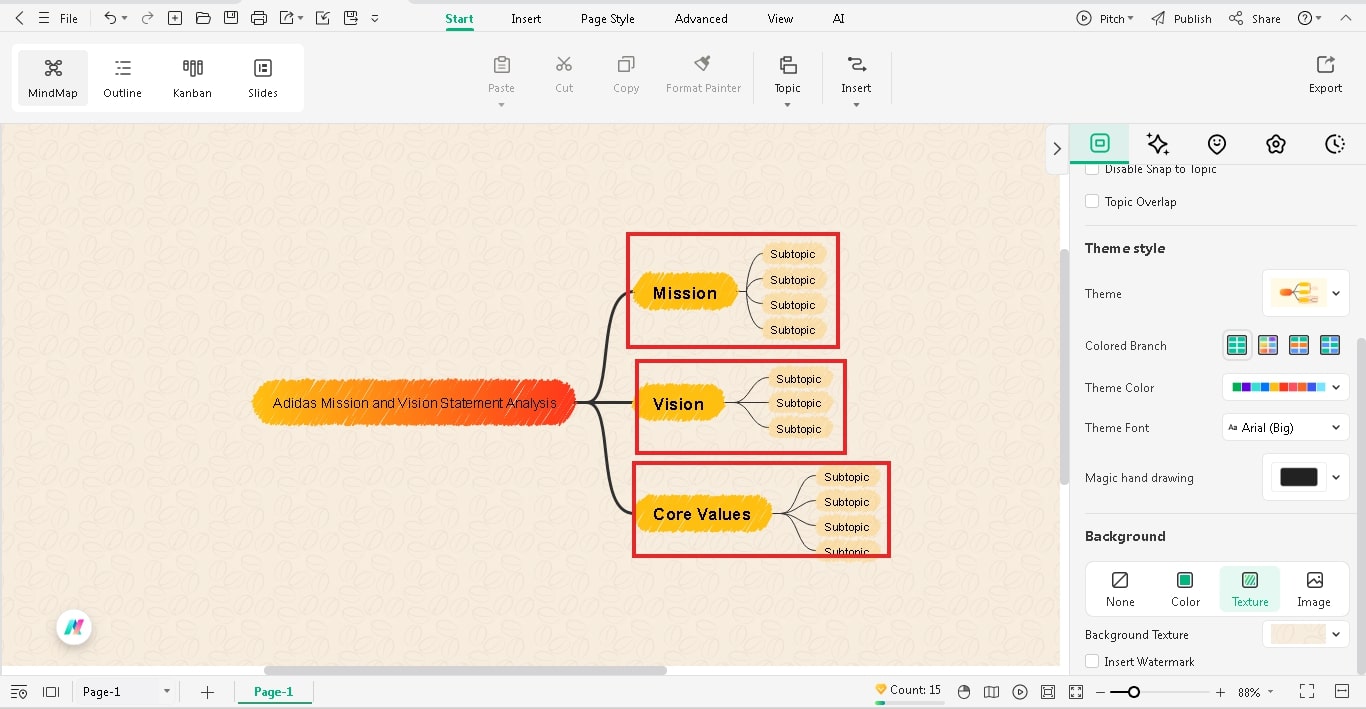
Task: Share the document
Action: (x=1255, y=19)
